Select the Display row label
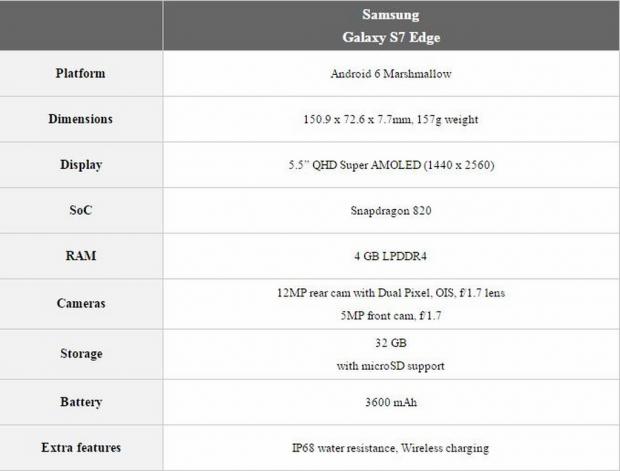The width and height of the screenshot is (620, 471). pyautogui.click(x=80, y=165)
